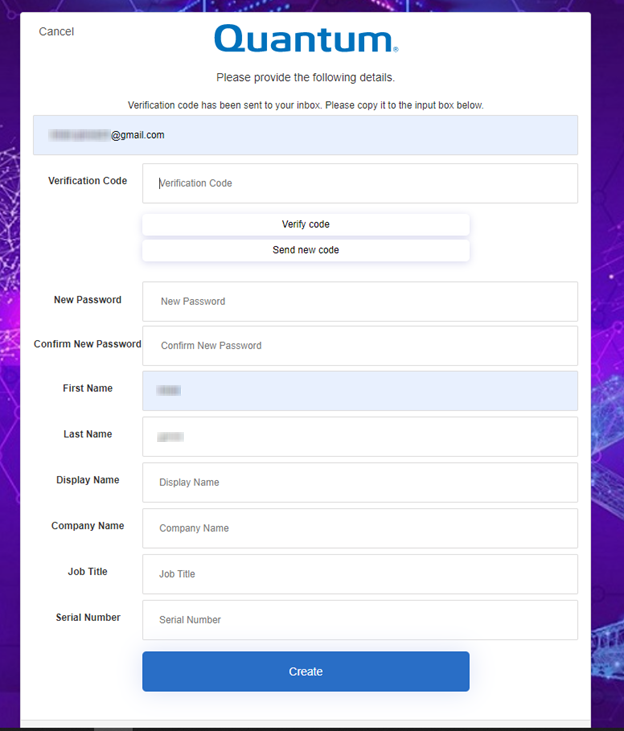
Task: Click the bold Company Name label
Action: (x=88, y=526)
